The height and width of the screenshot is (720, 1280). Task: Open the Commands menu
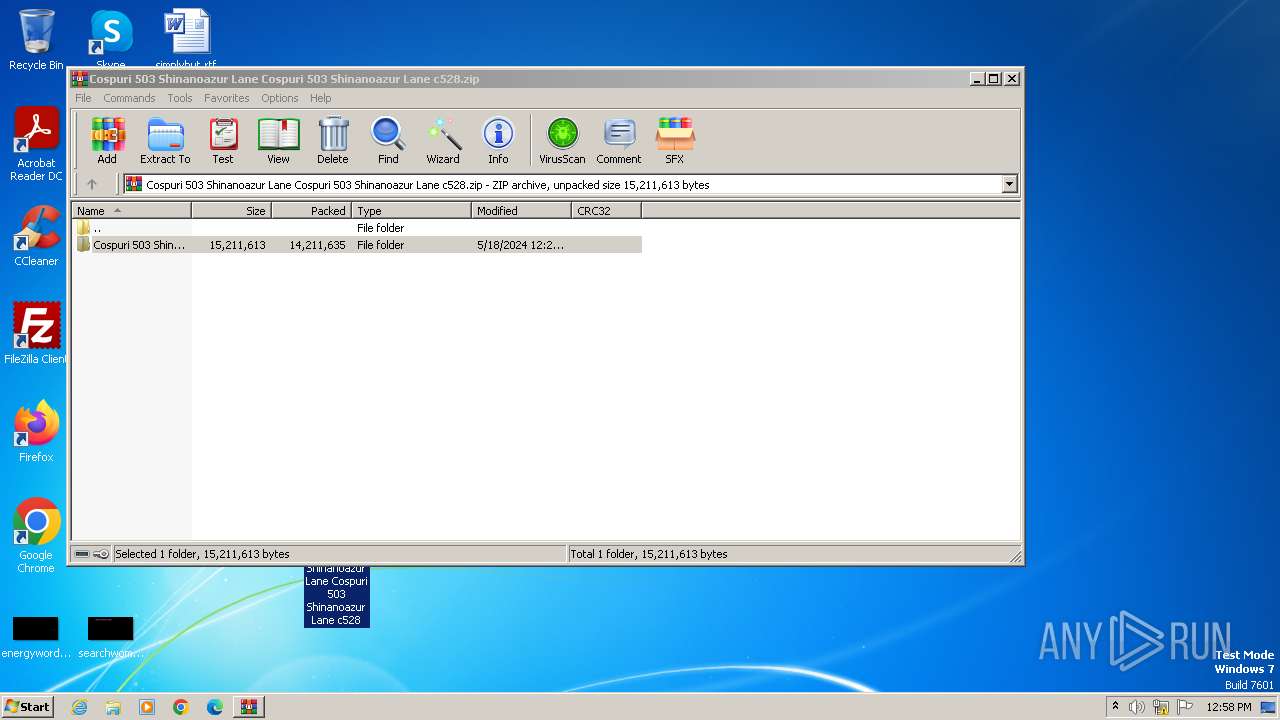point(129,98)
